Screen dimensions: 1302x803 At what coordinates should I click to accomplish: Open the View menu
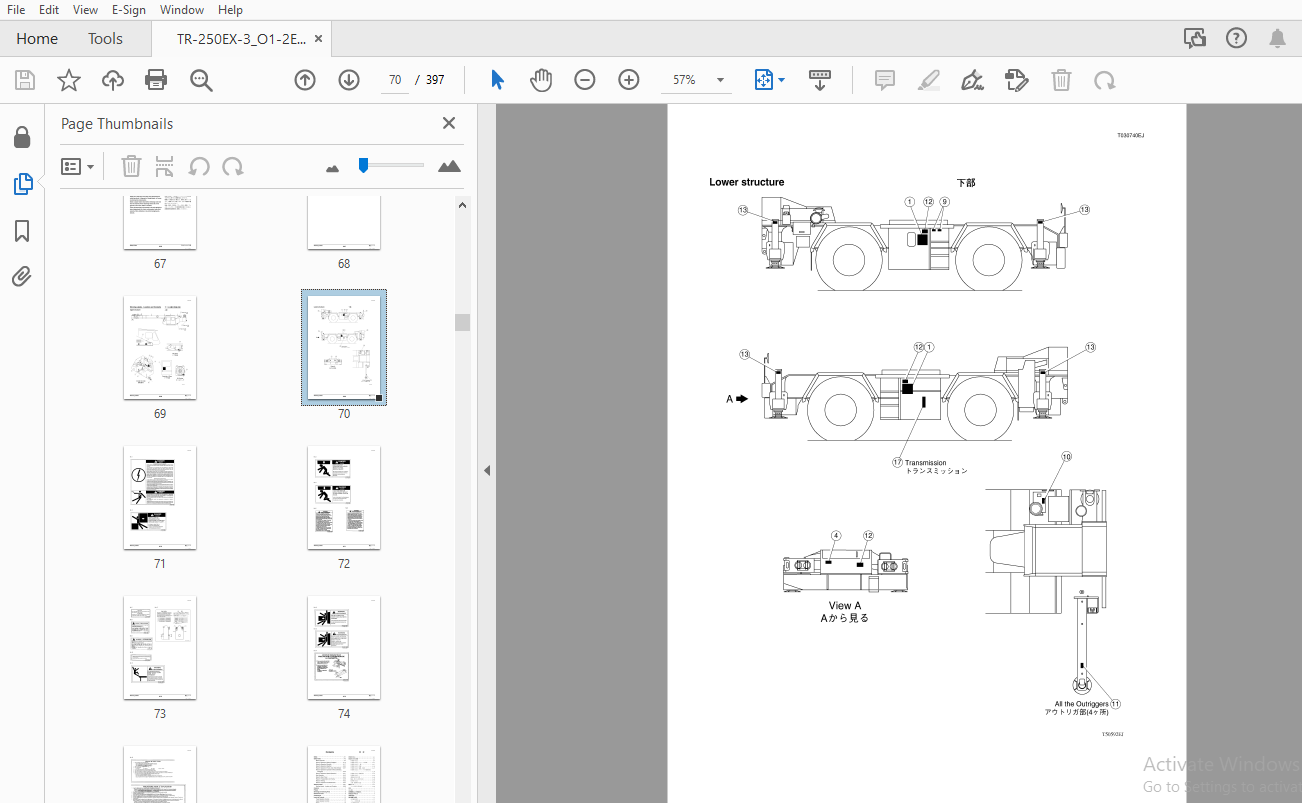(86, 9)
